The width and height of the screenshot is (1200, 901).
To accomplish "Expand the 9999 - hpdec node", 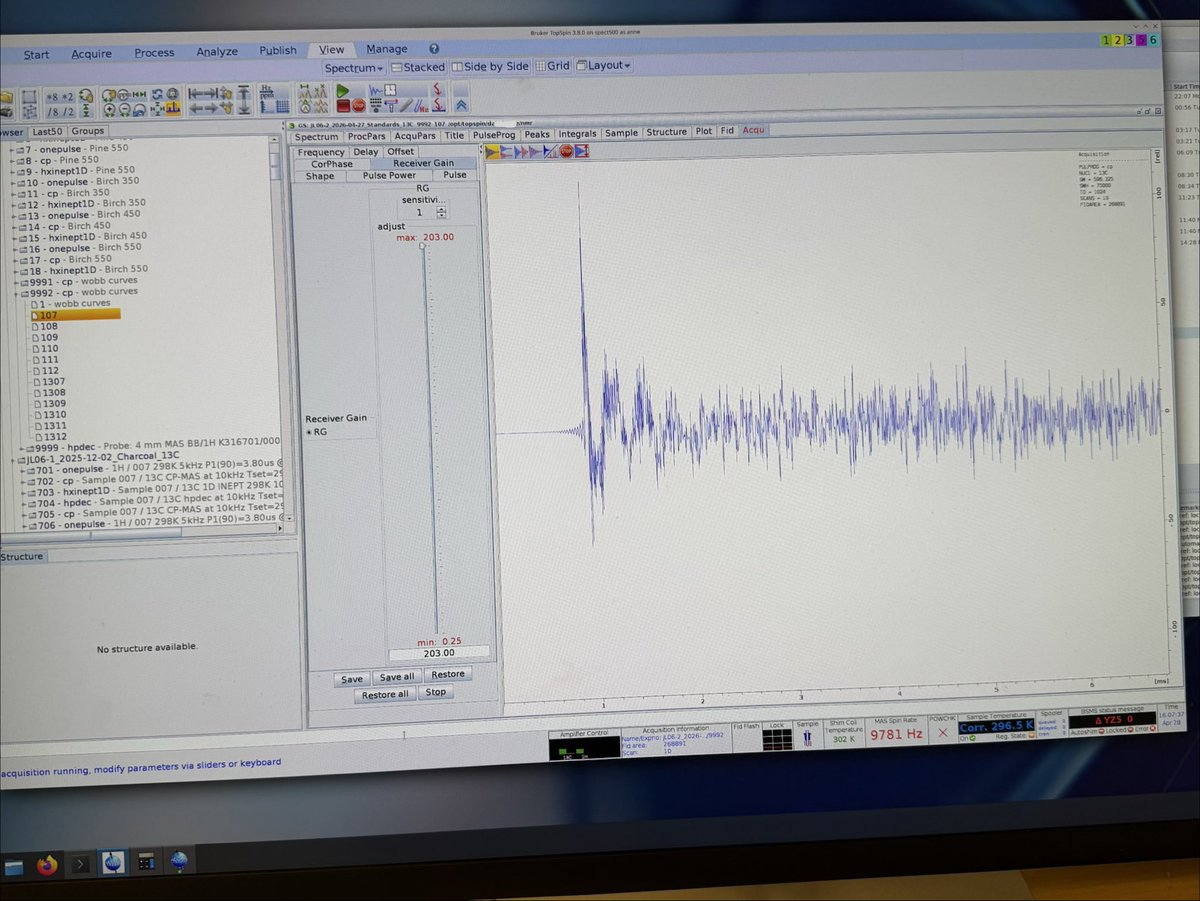I will click(21, 449).
